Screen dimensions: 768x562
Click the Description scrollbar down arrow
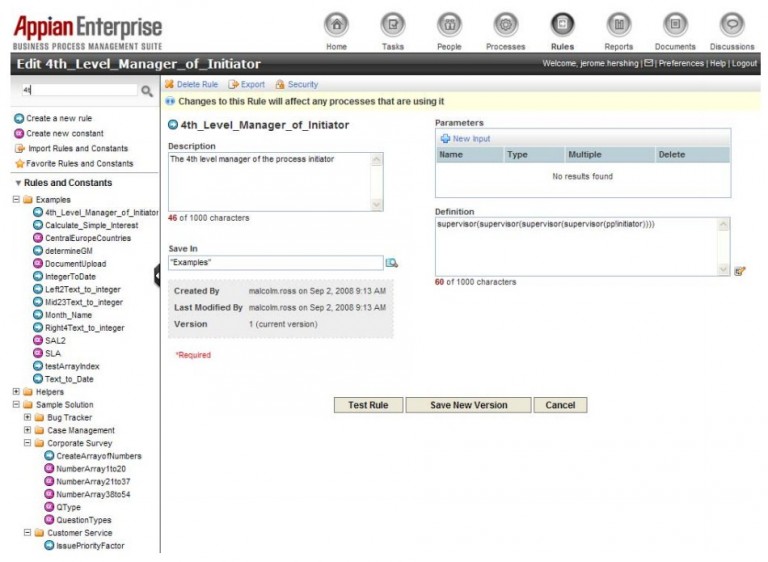(377, 205)
